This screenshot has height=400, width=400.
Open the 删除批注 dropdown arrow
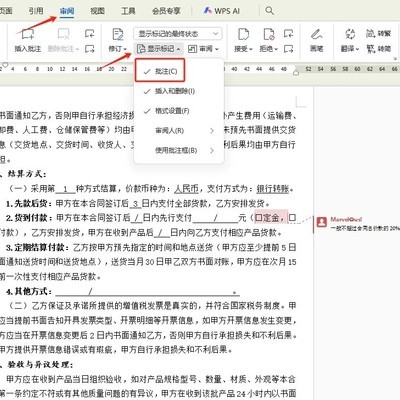pyautogui.click(x=77, y=49)
